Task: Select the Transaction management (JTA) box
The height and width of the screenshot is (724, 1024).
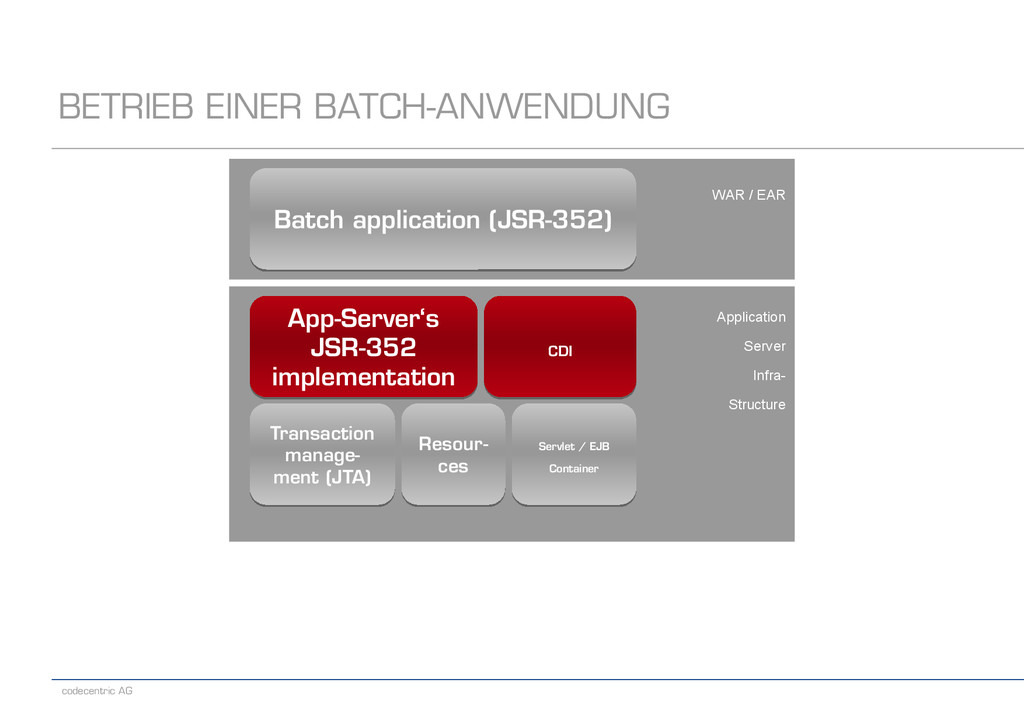Action: point(322,454)
